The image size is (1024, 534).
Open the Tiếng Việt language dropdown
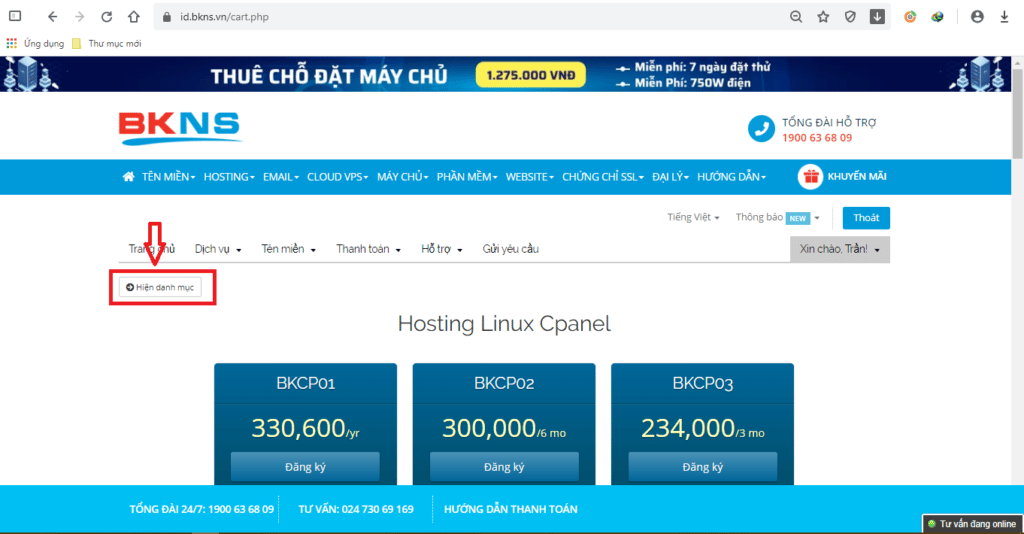click(x=693, y=217)
